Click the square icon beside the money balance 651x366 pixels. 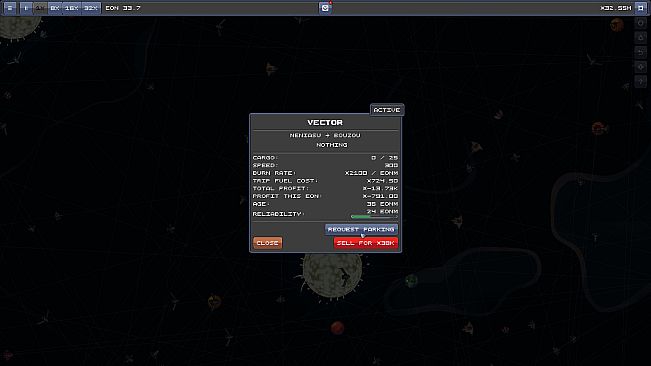pyautogui.click(x=641, y=8)
